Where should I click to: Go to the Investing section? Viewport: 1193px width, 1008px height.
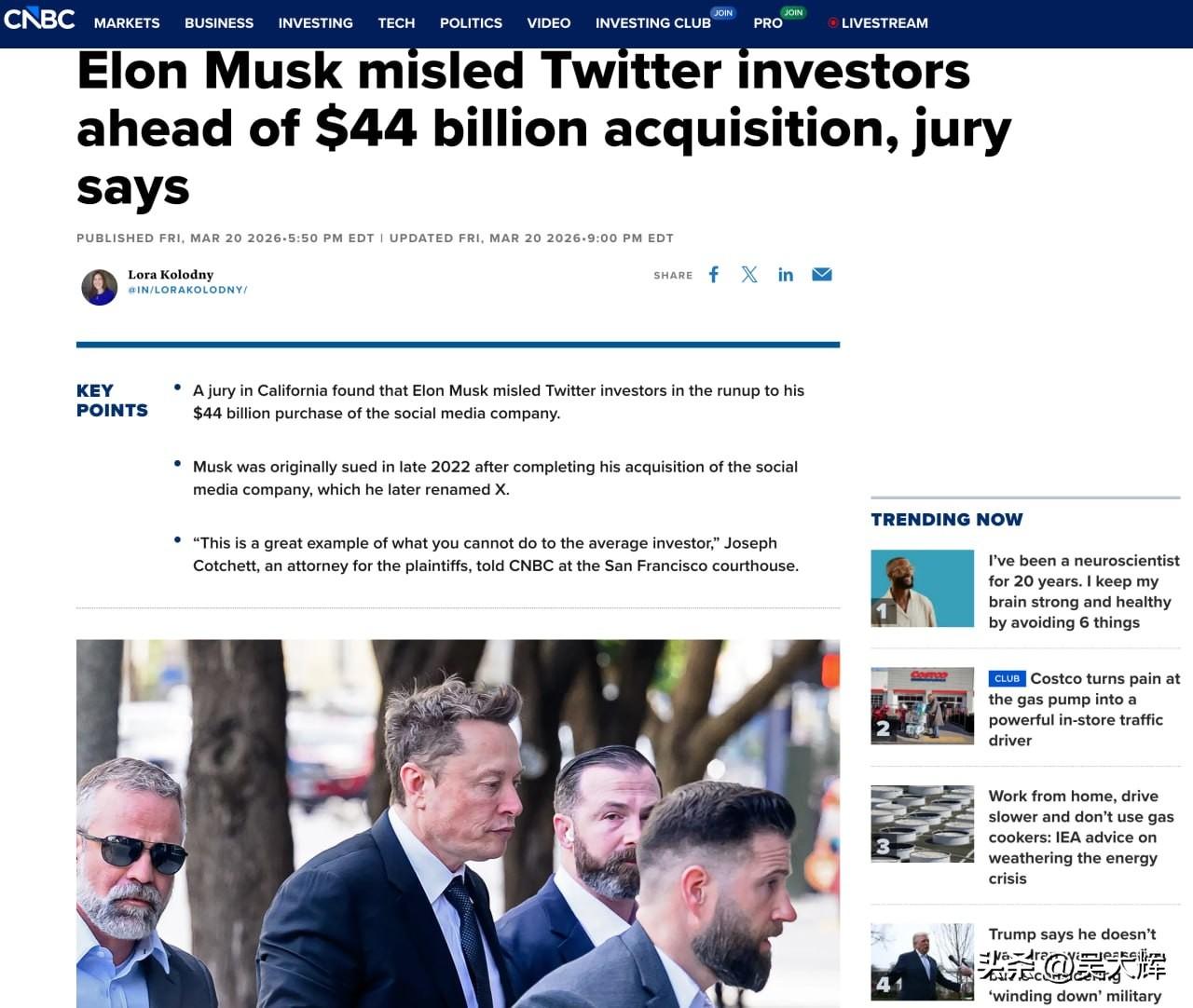tap(315, 23)
